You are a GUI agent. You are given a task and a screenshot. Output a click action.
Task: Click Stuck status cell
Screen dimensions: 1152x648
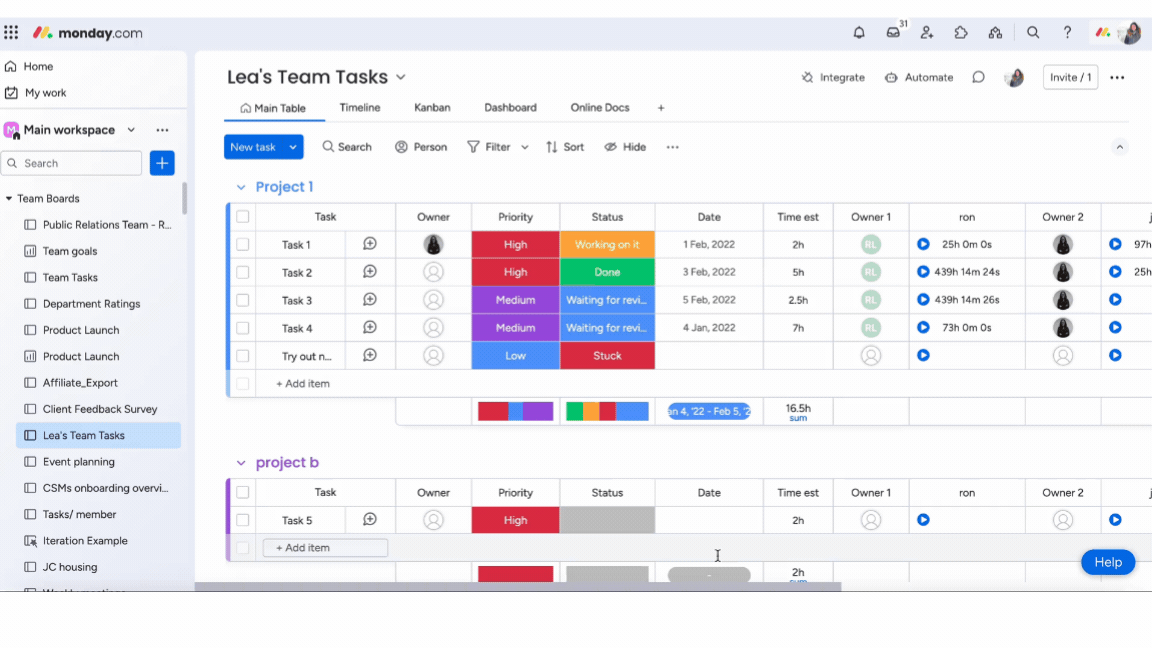coord(607,356)
